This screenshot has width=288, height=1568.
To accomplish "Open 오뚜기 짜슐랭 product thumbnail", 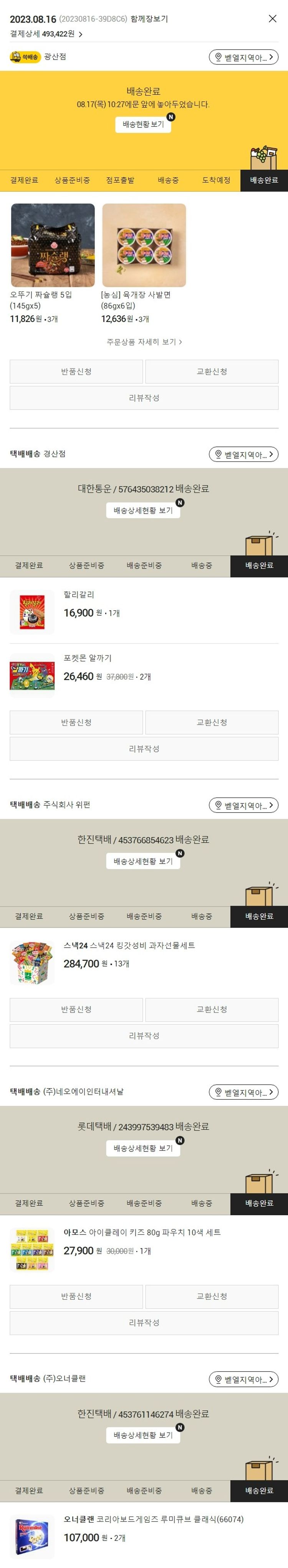I will coord(53,245).
